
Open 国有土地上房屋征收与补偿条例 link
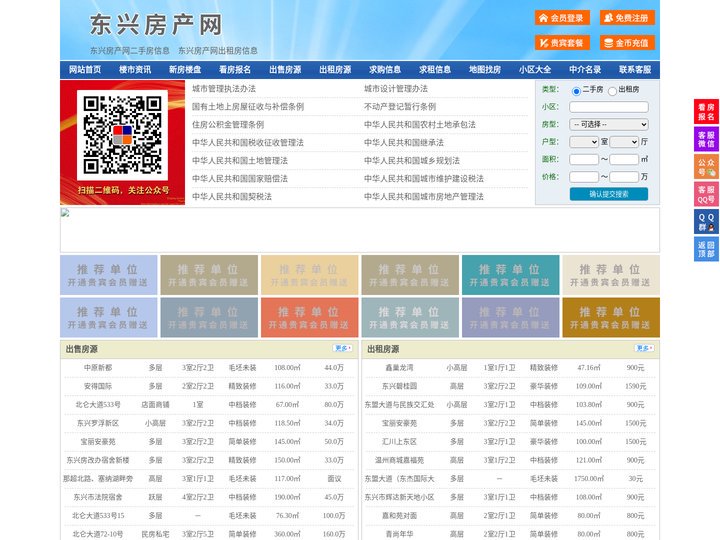click(x=248, y=107)
